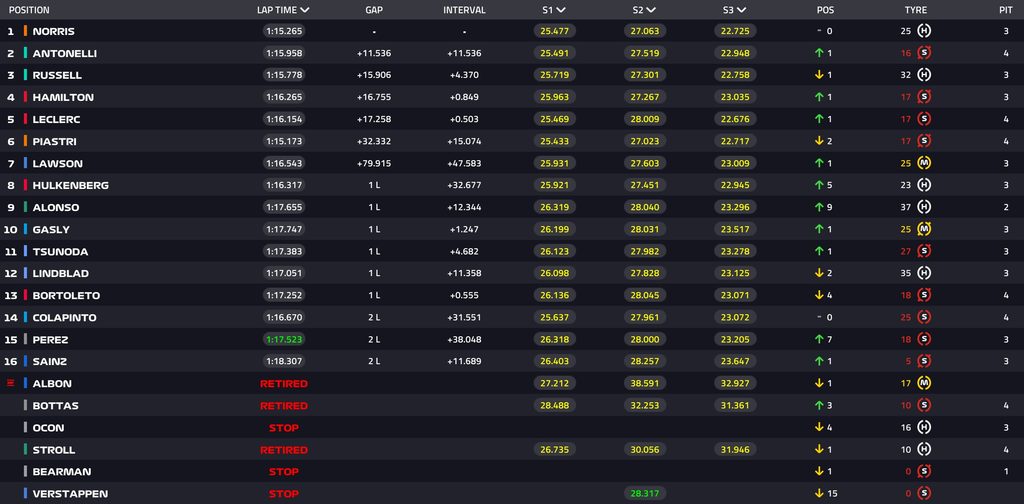Open the LAP TIME dropdown

pos(283,10)
